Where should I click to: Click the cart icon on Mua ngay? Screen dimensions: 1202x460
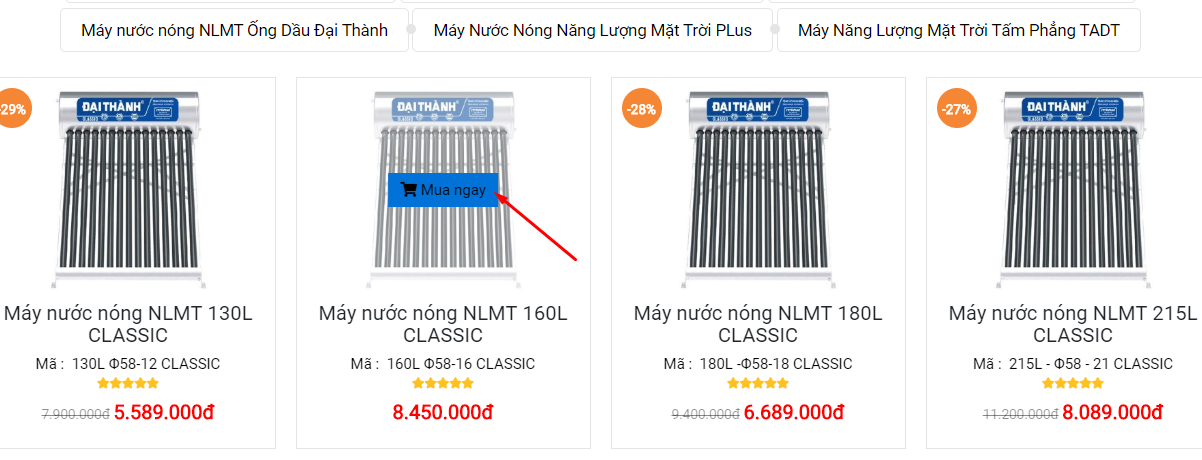(x=408, y=190)
